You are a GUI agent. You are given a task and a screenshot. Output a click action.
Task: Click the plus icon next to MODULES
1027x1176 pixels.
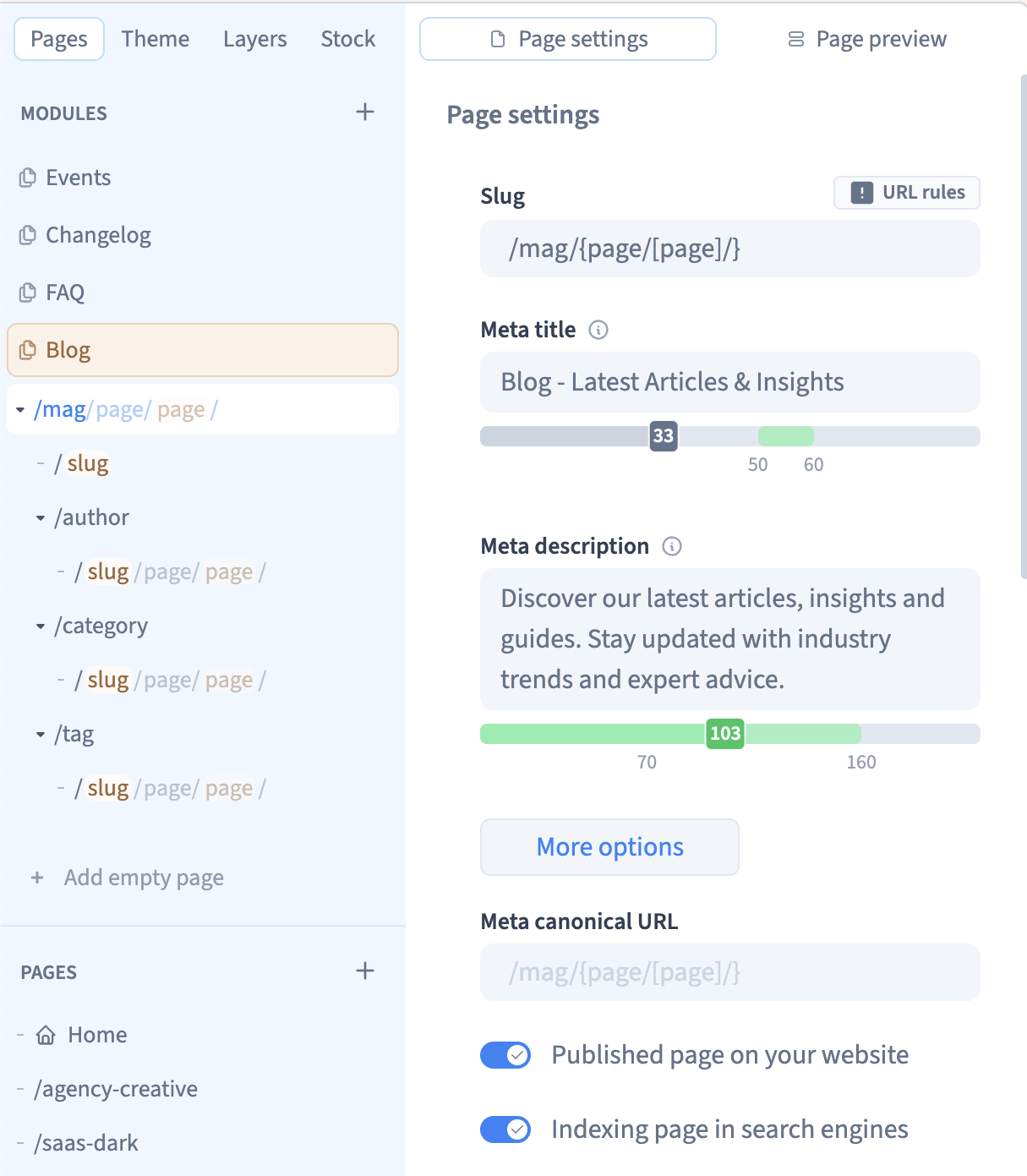pyautogui.click(x=365, y=112)
